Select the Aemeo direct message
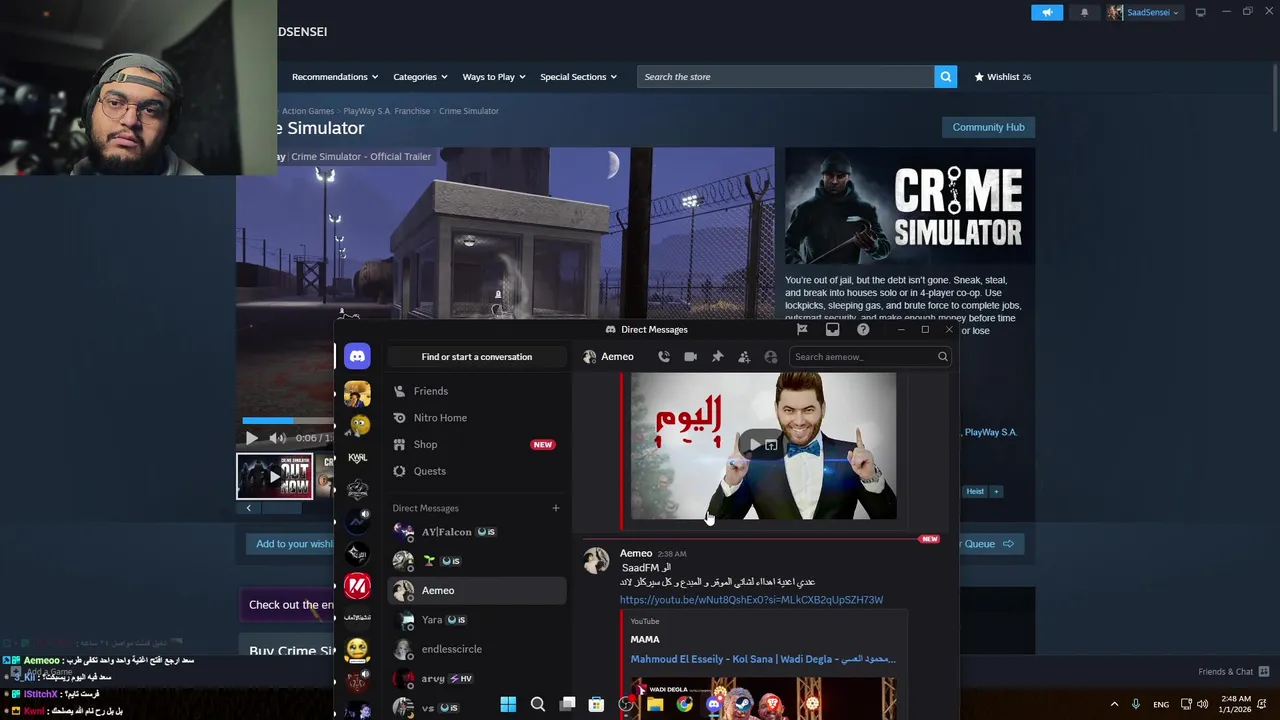Image resolution: width=1280 pixels, height=720 pixels. (x=476, y=591)
